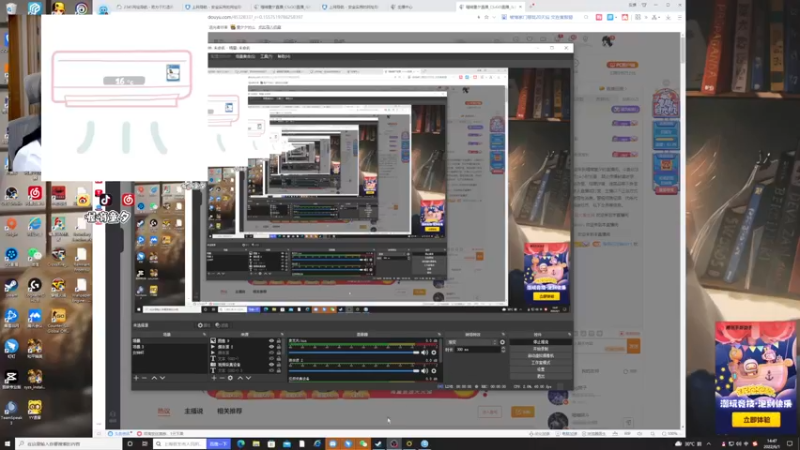The width and height of the screenshot is (800, 450).
Task: Open 麦克风/Aux audio settings gear in mixer
Action: (434, 353)
